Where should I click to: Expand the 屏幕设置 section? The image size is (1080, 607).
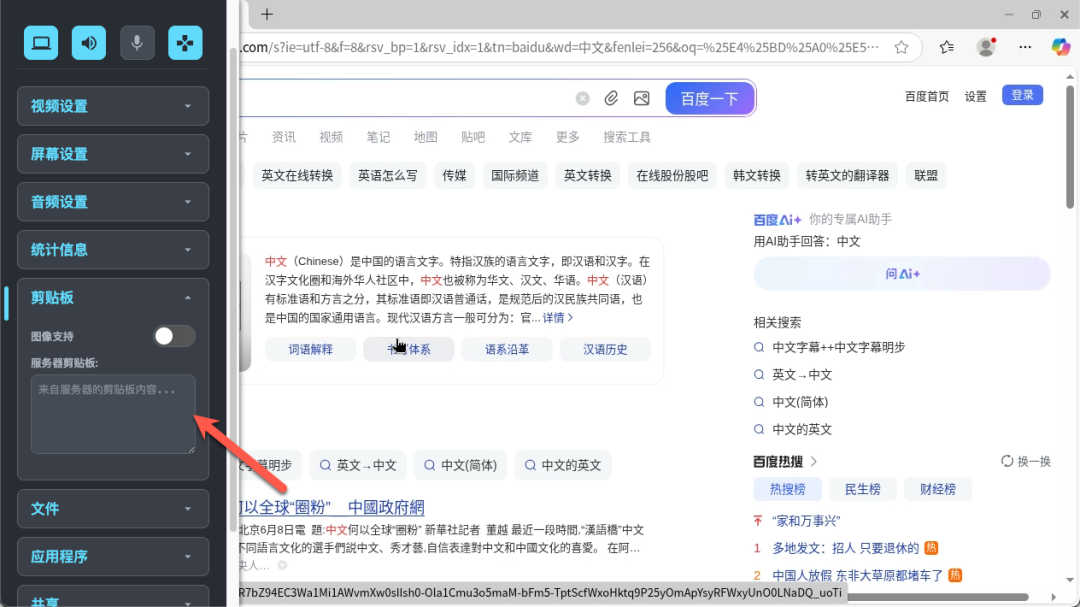click(x=113, y=154)
